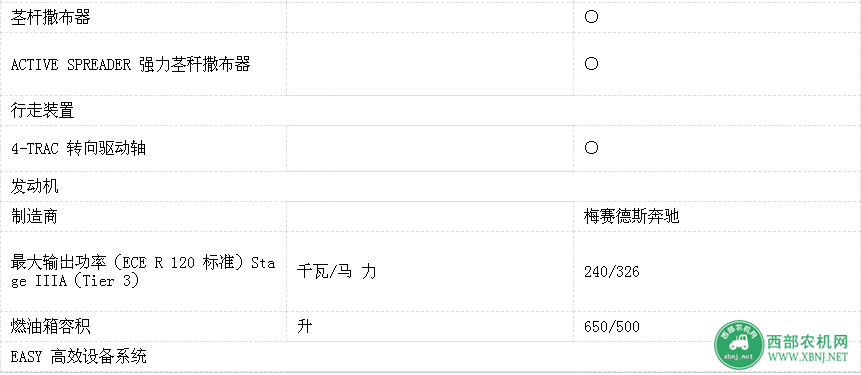This screenshot has height=375, width=861.
Task: Click the 4-TRAC 转向驱动轴 label
Action: (79, 148)
